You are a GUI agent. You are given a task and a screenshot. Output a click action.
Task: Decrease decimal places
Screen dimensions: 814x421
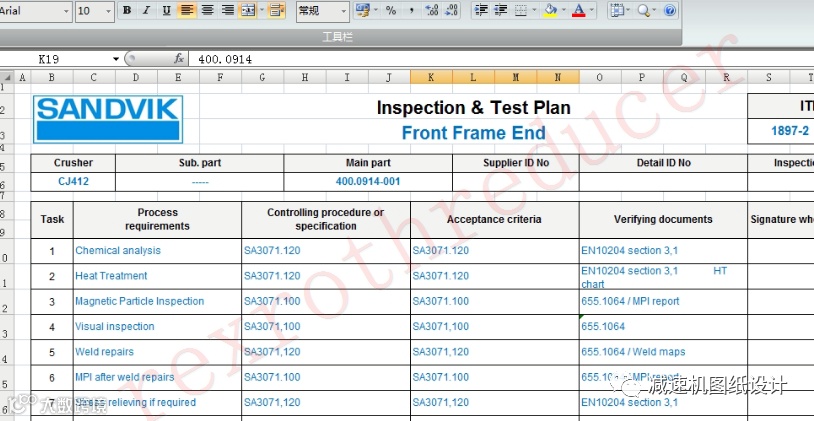point(452,10)
